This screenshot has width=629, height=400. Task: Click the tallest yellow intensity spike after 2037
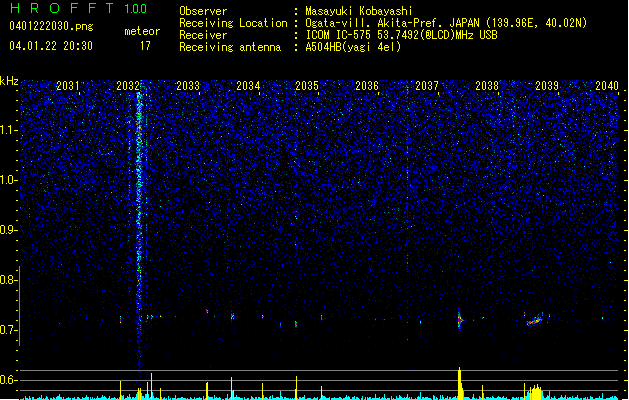pos(460,383)
